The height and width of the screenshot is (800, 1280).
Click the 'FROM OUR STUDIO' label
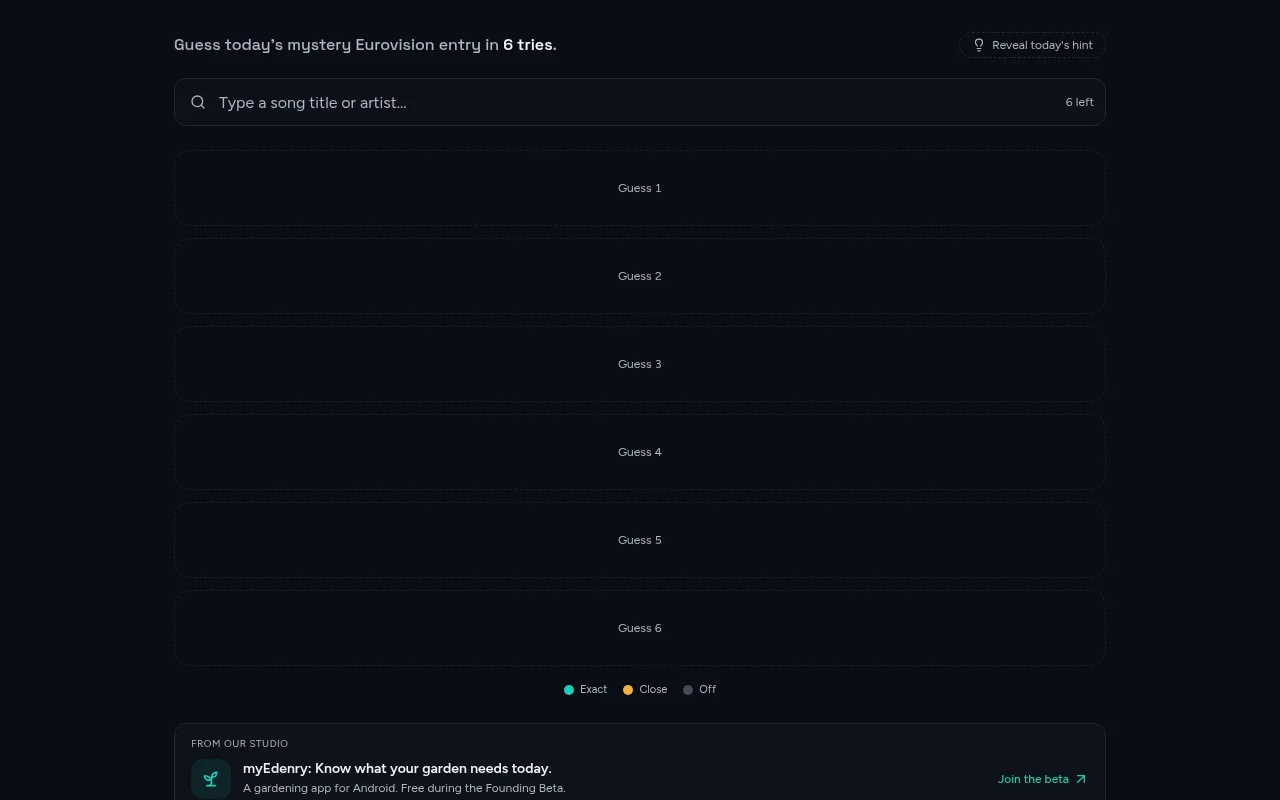(x=240, y=744)
